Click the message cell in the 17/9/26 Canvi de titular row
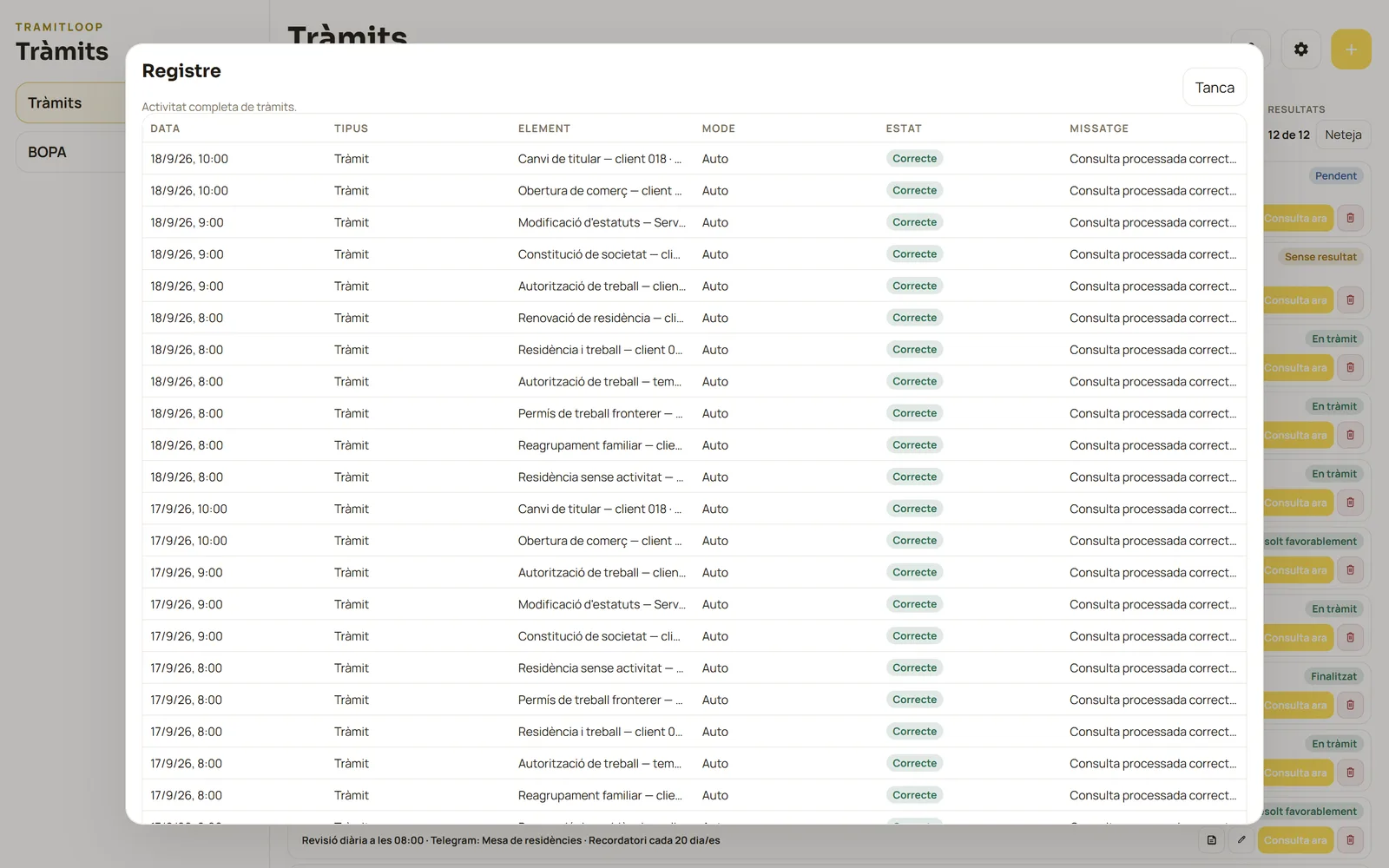The width and height of the screenshot is (1389, 868). pos(1153,509)
